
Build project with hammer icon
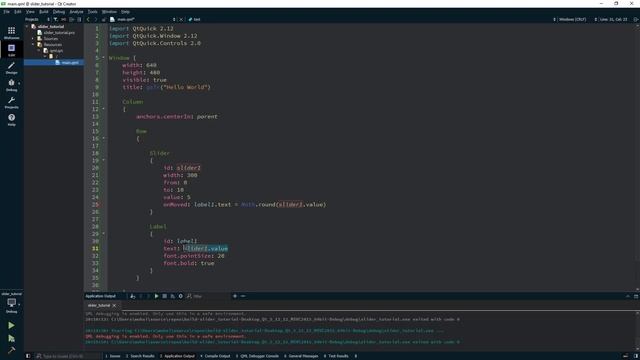click(x=11, y=350)
